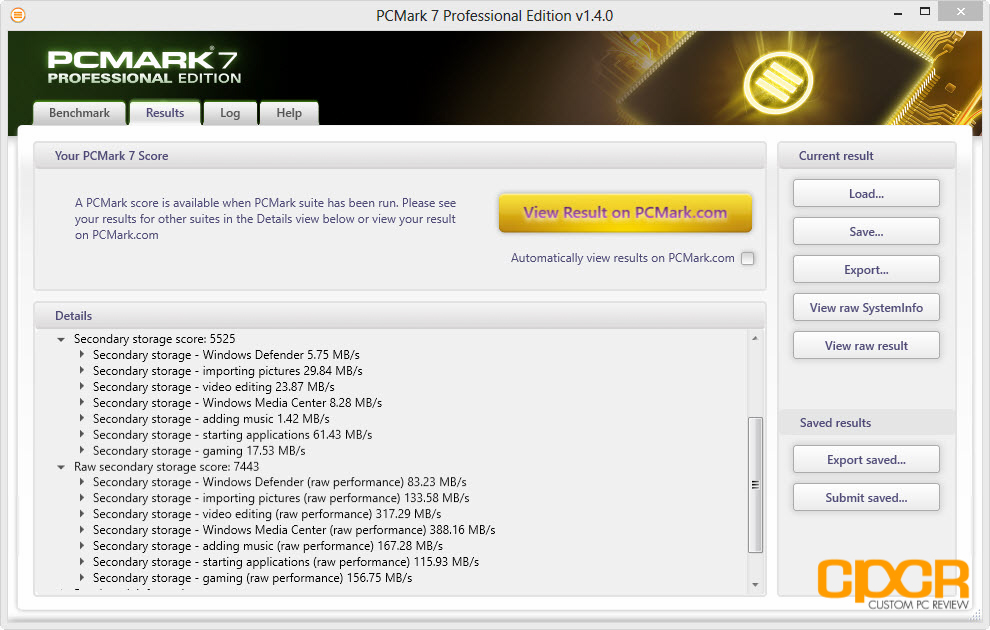Select gaming (raw performance) 156.75 MB/s row
Image resolution: width=990 pixels, height=630 pixels.
tap(253, 578)
